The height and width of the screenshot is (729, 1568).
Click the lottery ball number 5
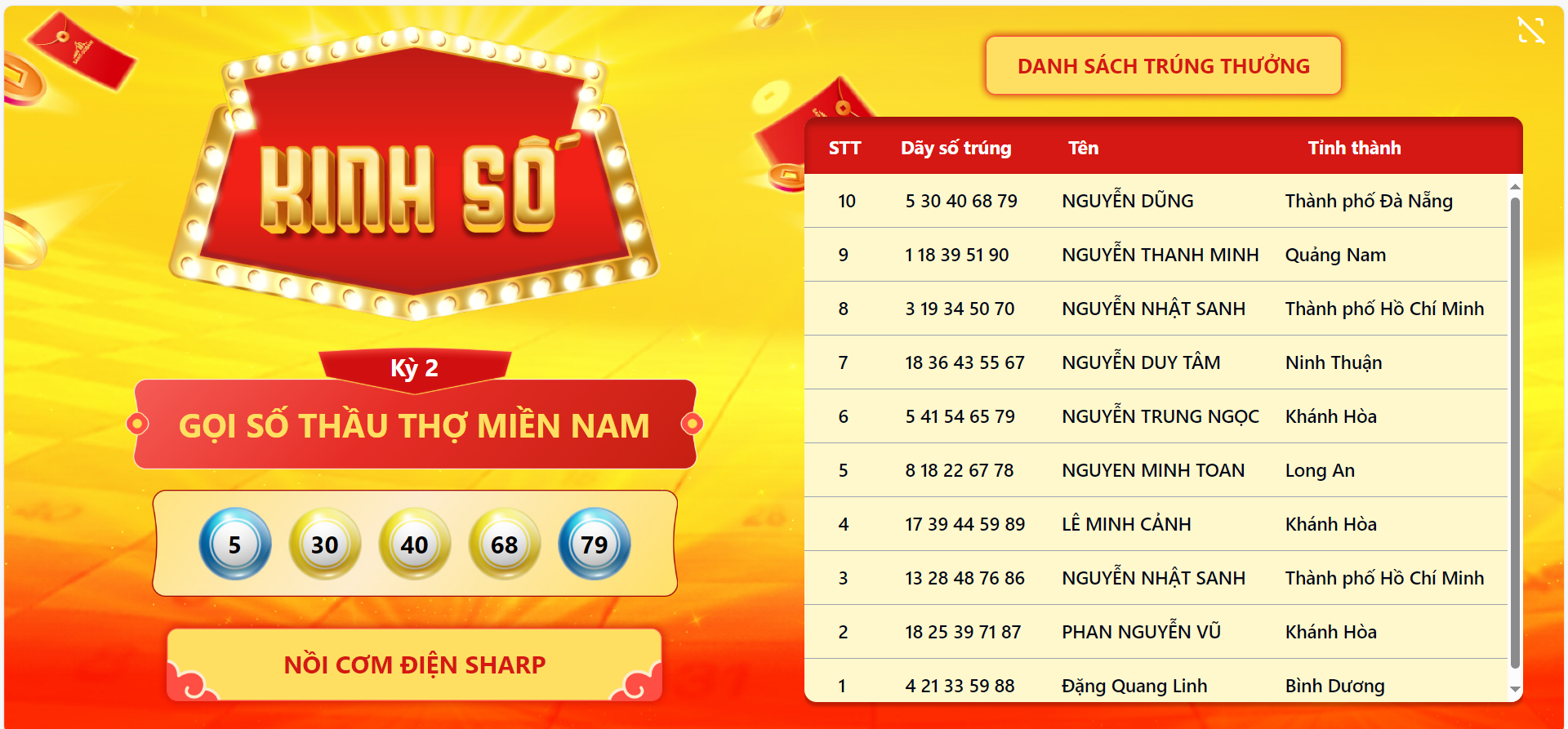(x=235, y=544)
